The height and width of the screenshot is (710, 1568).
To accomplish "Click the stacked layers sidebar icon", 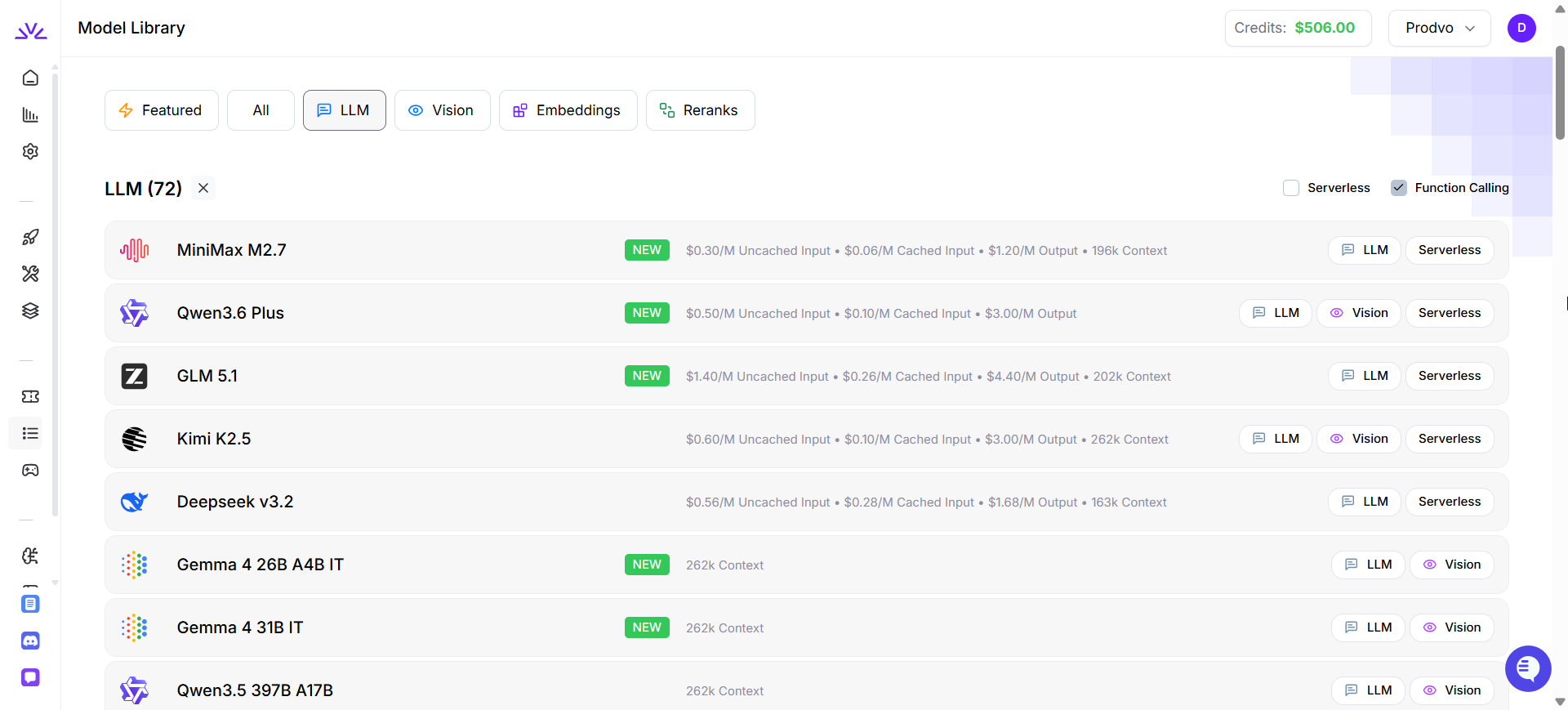I will 30,310.
